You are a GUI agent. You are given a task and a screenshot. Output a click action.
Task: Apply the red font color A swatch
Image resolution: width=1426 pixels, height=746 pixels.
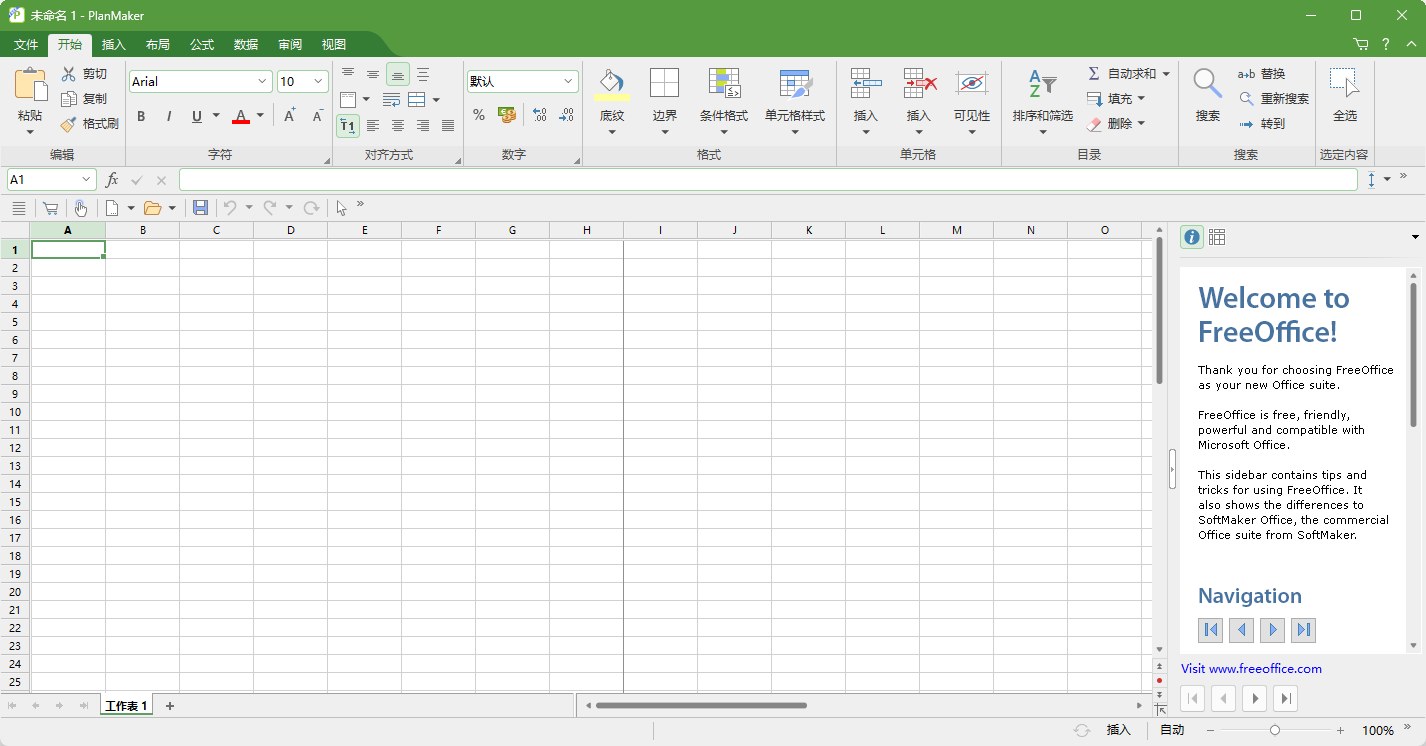[241, 116]
